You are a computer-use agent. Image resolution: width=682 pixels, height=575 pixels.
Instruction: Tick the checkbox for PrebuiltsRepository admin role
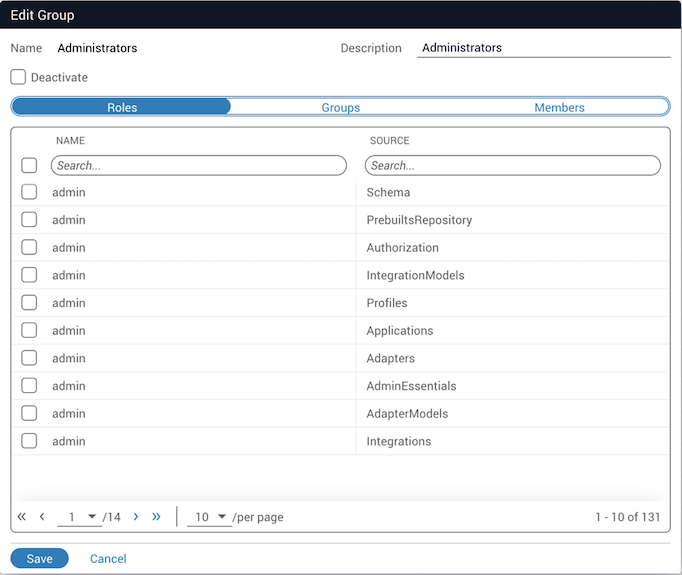coord(29,220)
